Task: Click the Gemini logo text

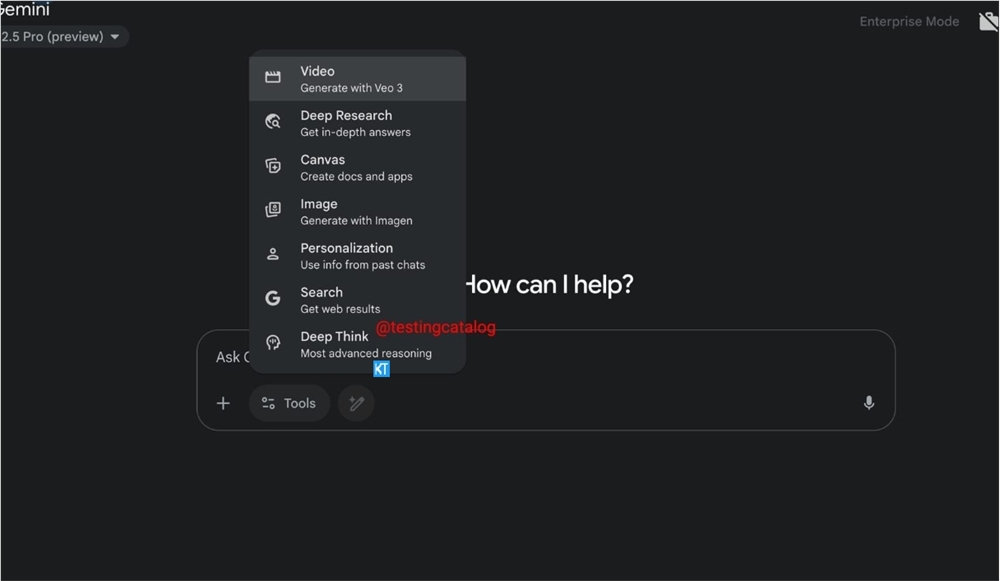Action: (x=25, y=9)
